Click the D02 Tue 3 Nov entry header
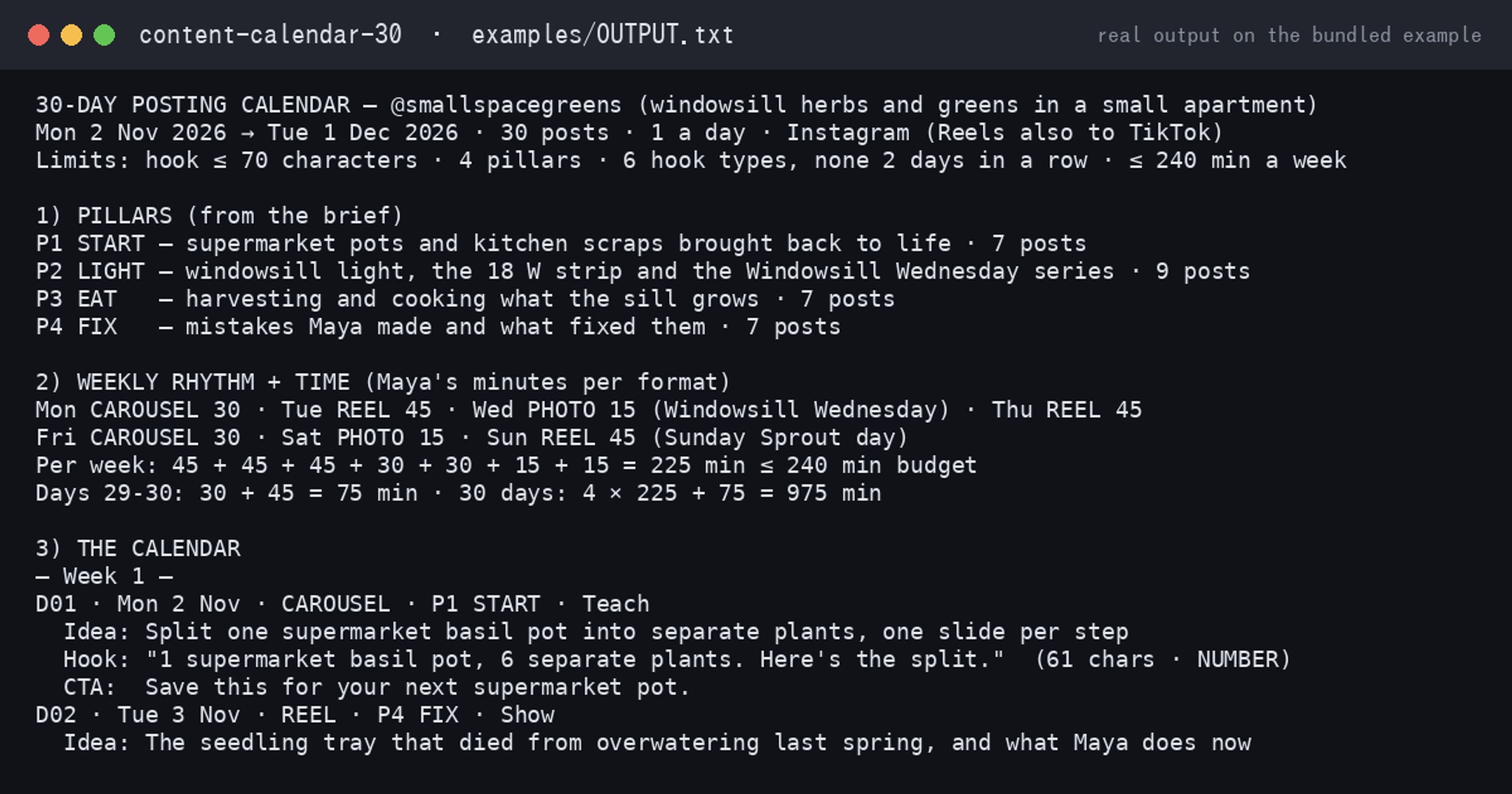Image resolution: width=1512 pixels, height=794 pixels. click(x=295, y=715)
